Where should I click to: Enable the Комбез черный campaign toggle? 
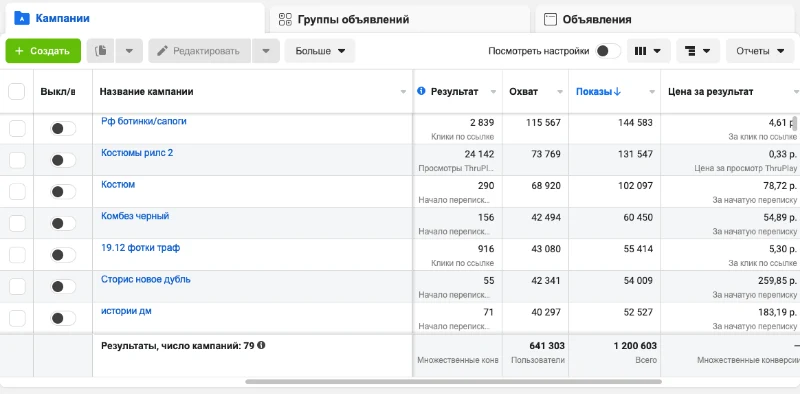pyautogui.click(x=63, y=224)
